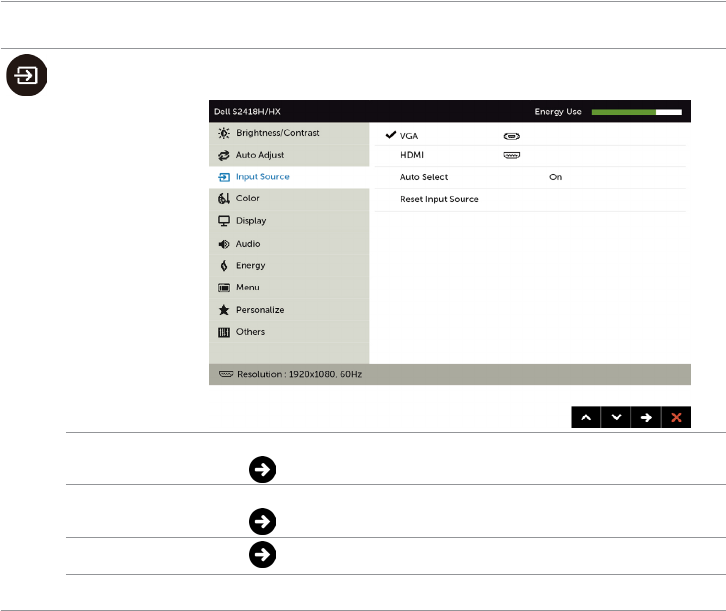Select Input Source menu item
The width and height of the screenshot is (726, 611).
click(289, 177)
